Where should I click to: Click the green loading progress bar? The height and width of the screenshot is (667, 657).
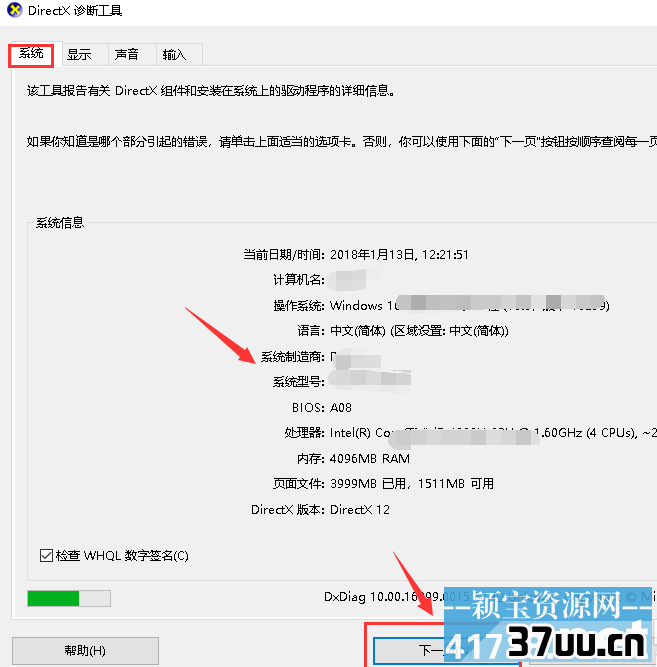coord(69,598)
